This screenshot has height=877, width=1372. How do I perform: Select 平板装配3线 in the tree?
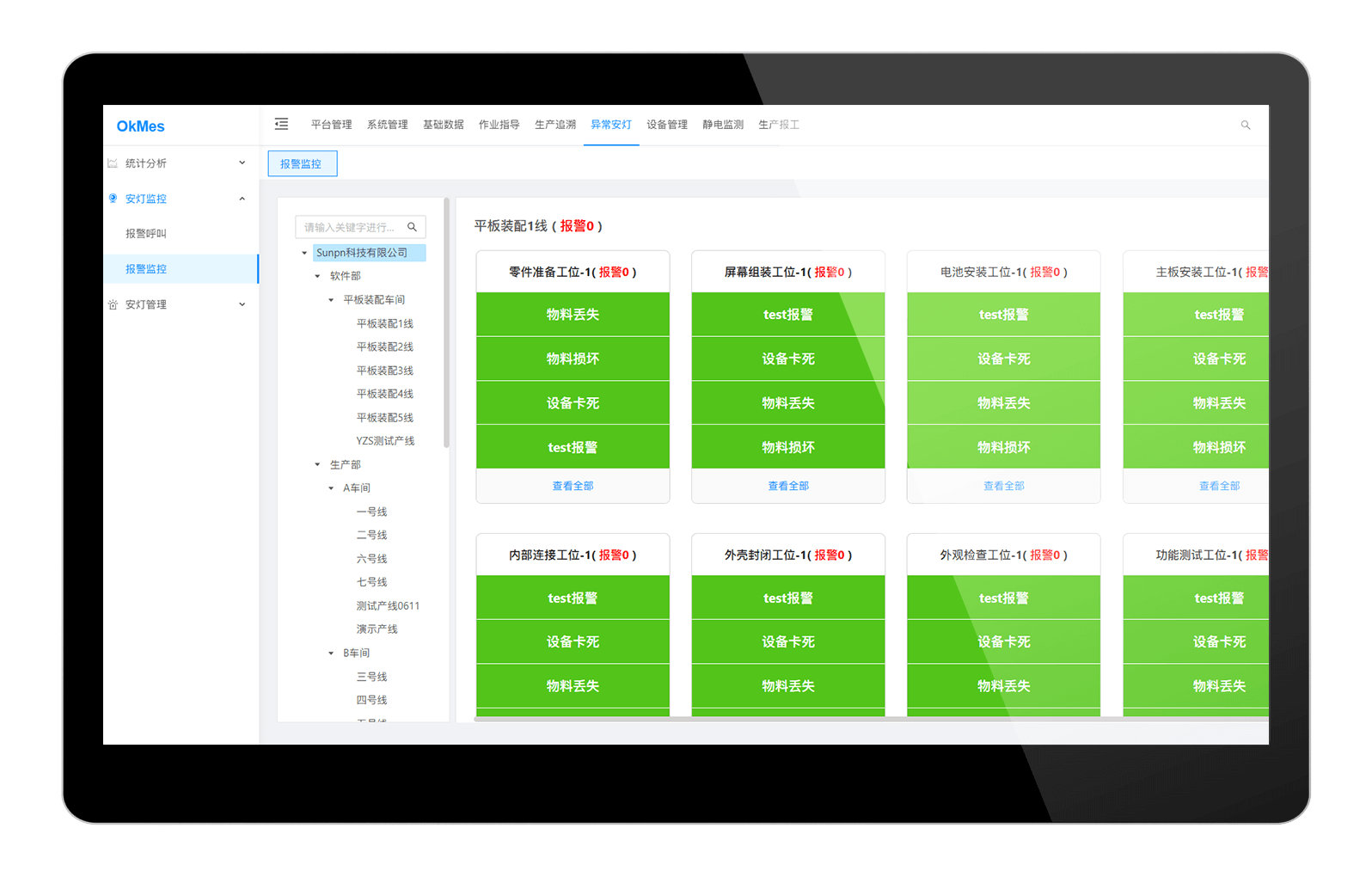tap(384, 371)
